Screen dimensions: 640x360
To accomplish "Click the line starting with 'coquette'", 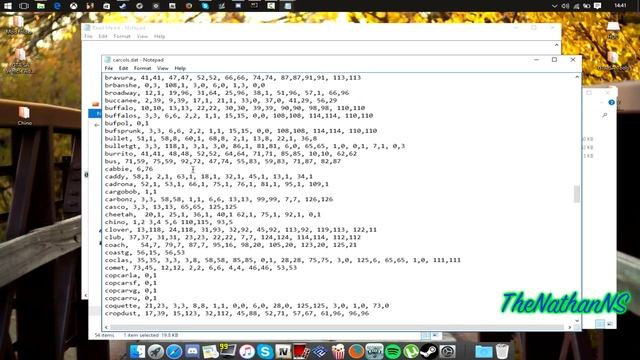I will coord(247,306).
